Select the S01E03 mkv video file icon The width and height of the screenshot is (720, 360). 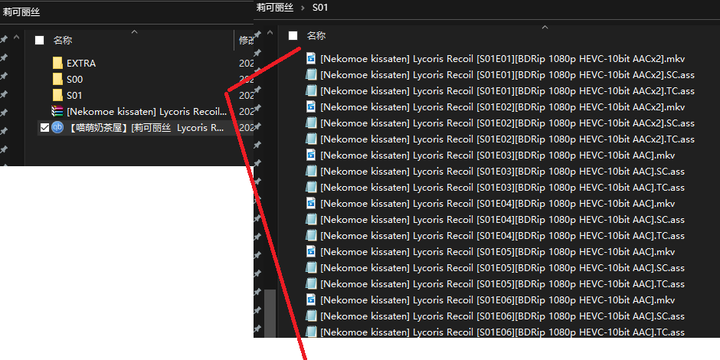click(311, 155)
